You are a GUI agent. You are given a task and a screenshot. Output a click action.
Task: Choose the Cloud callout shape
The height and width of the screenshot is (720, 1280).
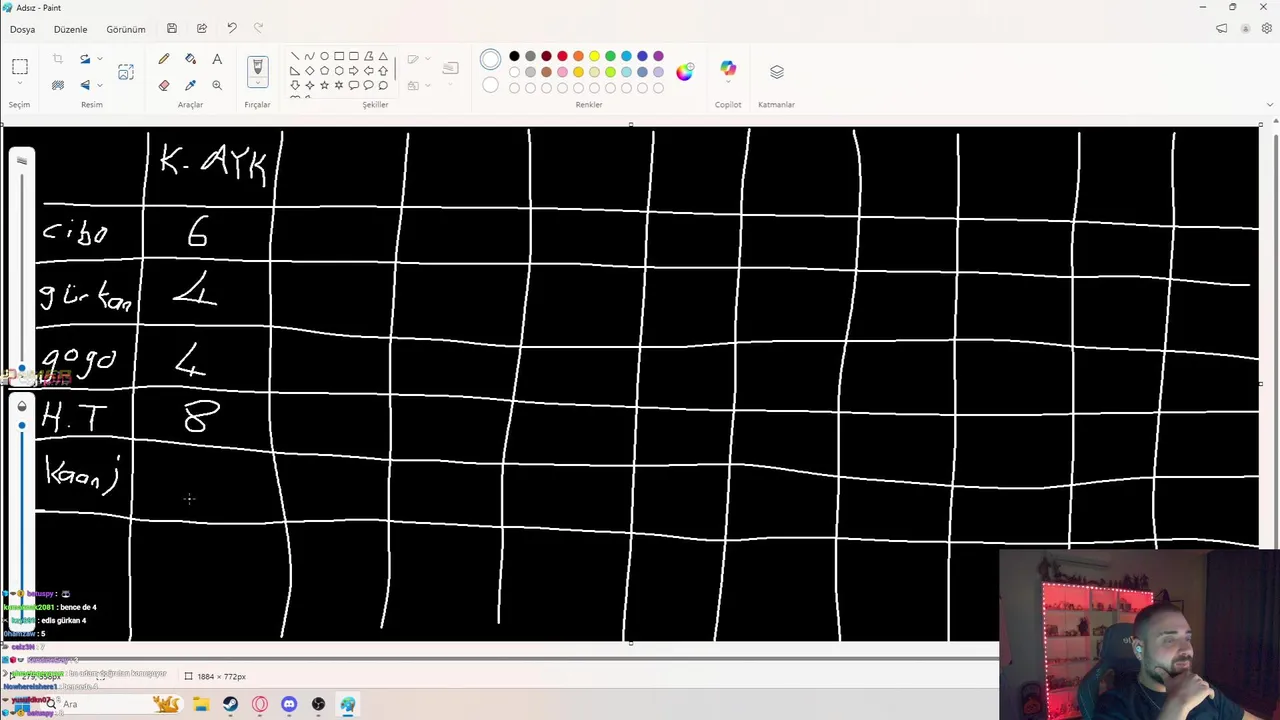tap(383, 85)
